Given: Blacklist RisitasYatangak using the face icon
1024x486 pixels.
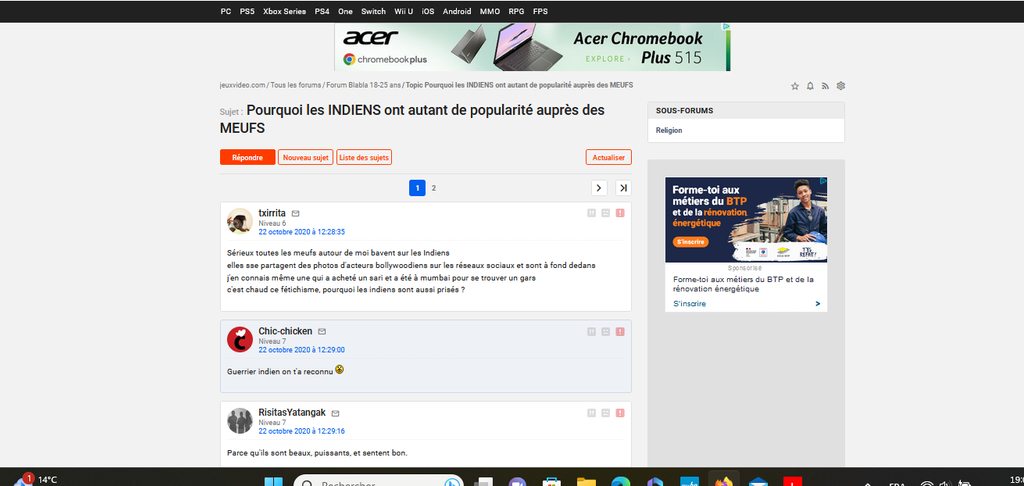Looking at the screenshot, I should [605, 413].
